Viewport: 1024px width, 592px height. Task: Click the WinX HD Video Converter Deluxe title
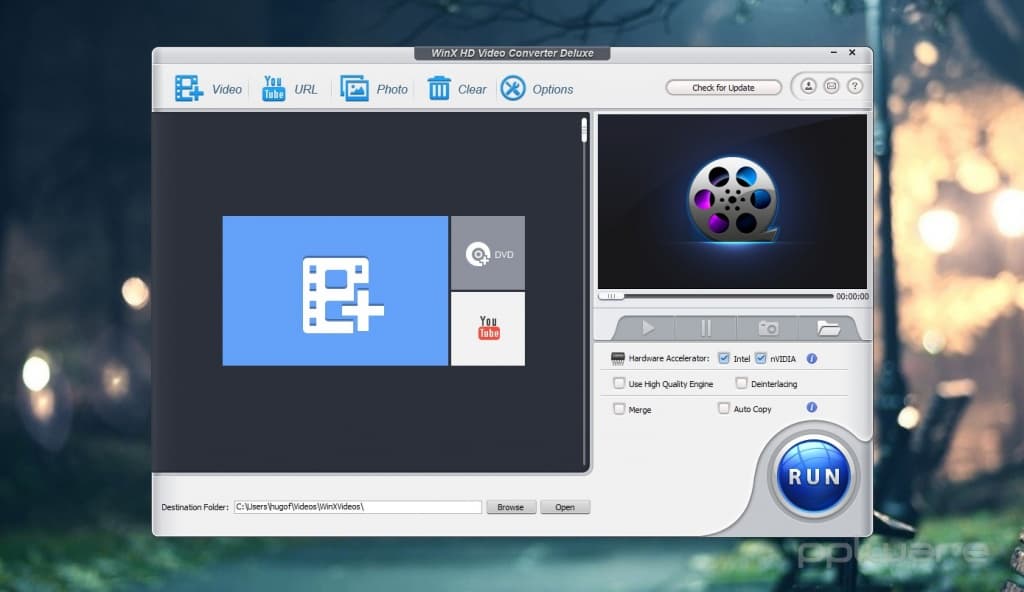512,53
